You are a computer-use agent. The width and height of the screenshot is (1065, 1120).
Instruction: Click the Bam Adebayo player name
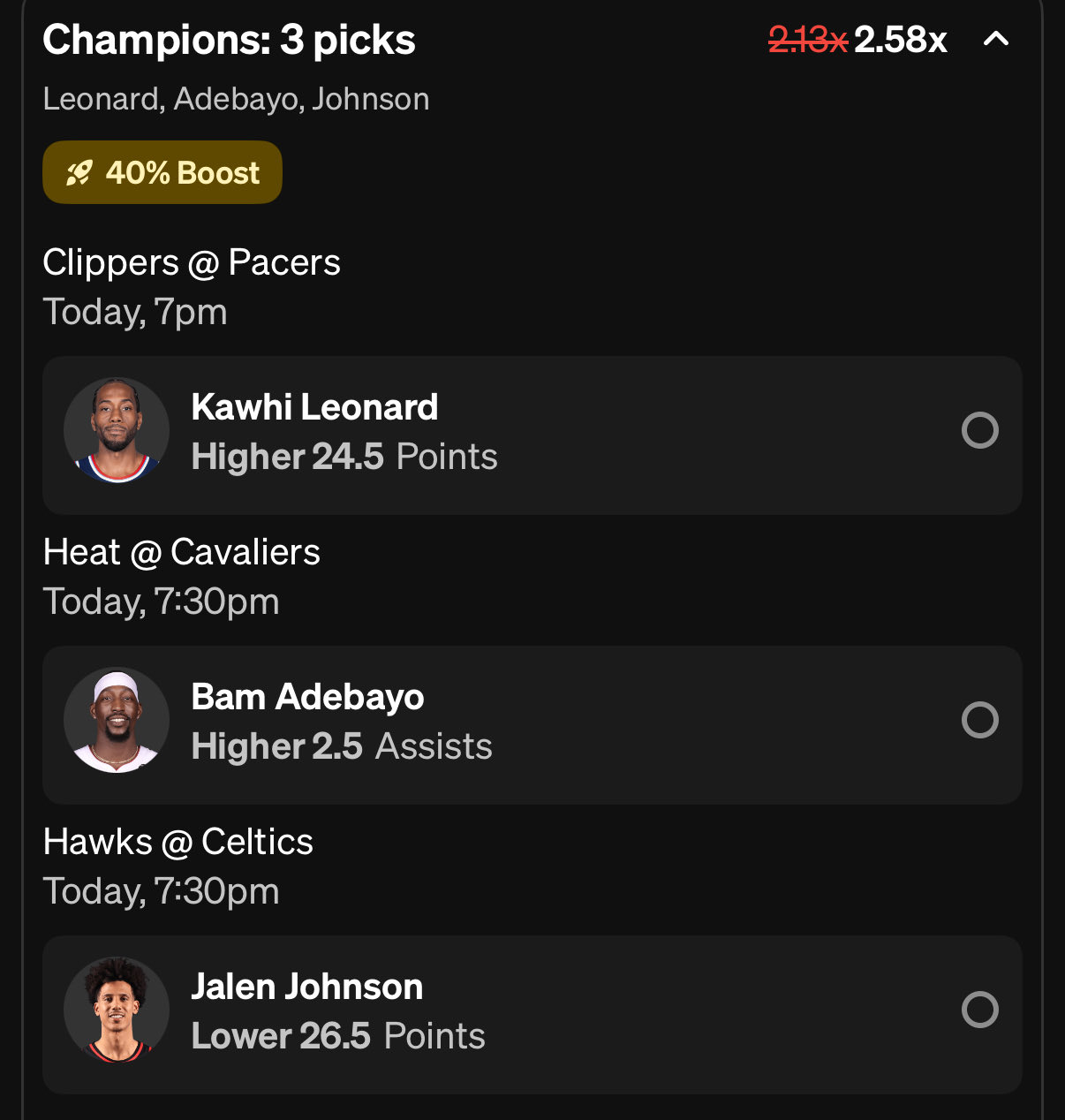[307, 697]
